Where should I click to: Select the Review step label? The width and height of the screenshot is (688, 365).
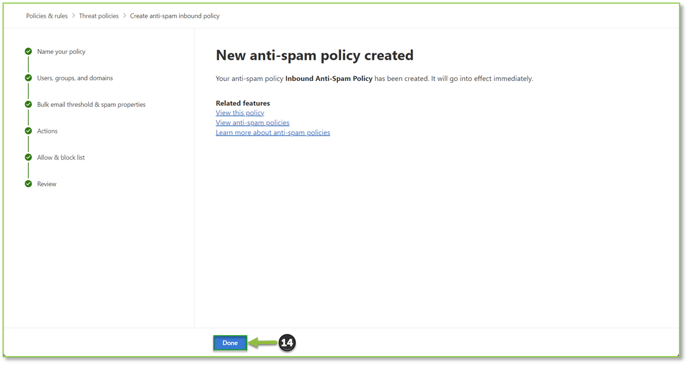pos(47,184)
